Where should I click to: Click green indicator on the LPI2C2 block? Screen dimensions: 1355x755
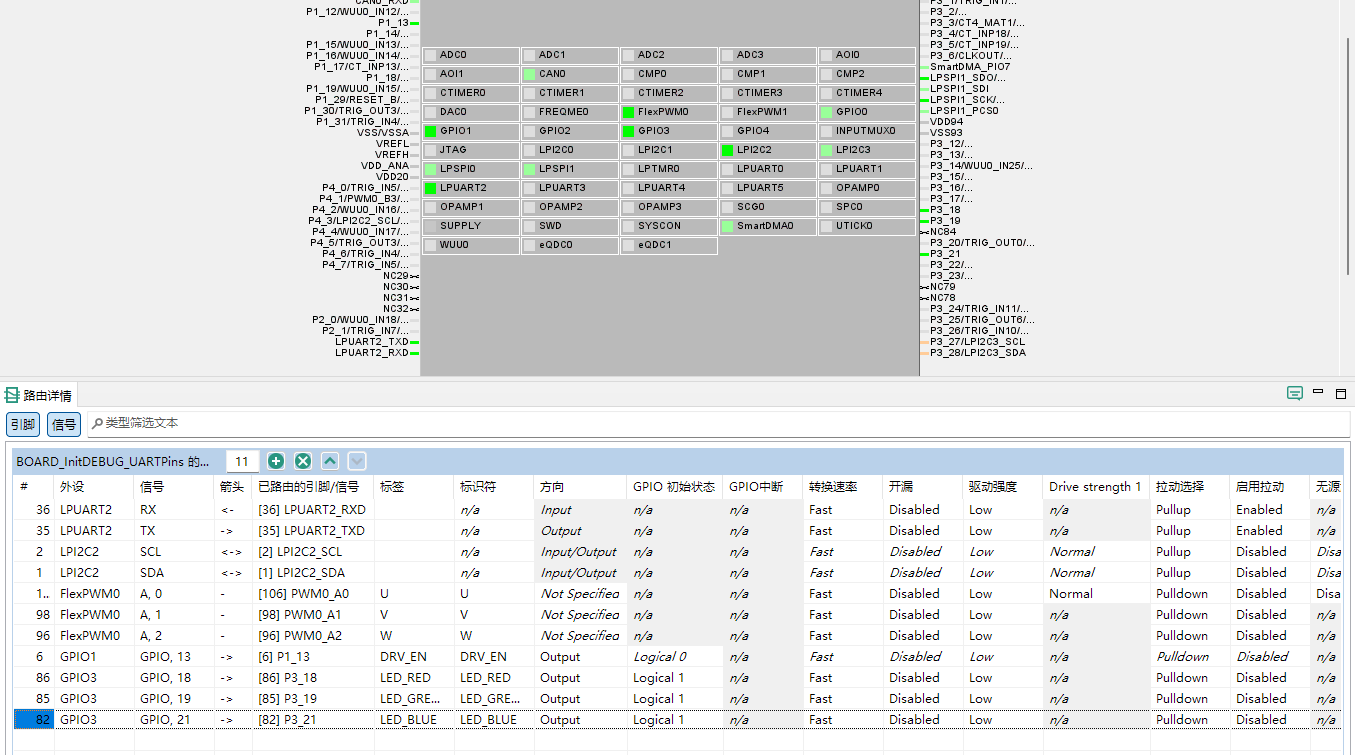[x=728, y=150]
